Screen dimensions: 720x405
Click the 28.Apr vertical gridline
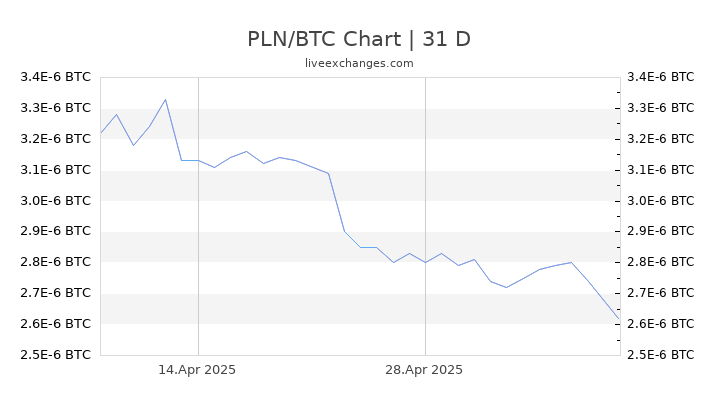(x=425, y=216)
